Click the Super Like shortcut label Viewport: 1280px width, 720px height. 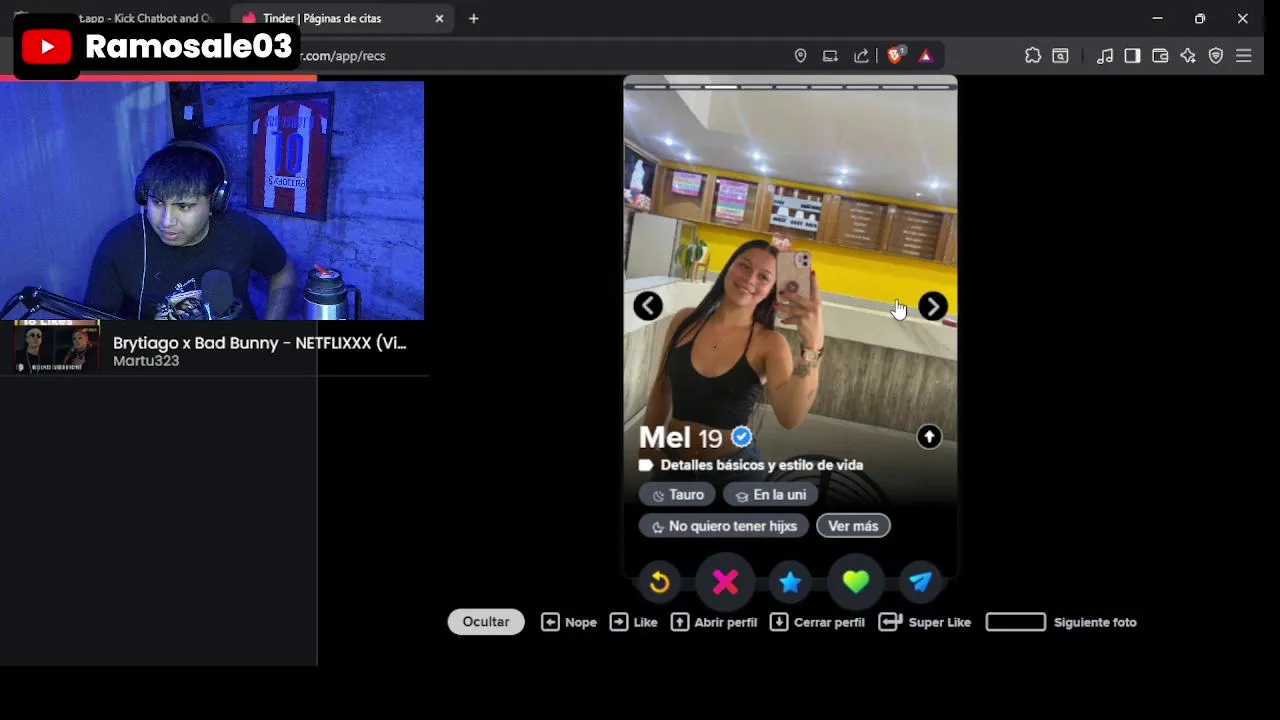click(x=940, y=622)
